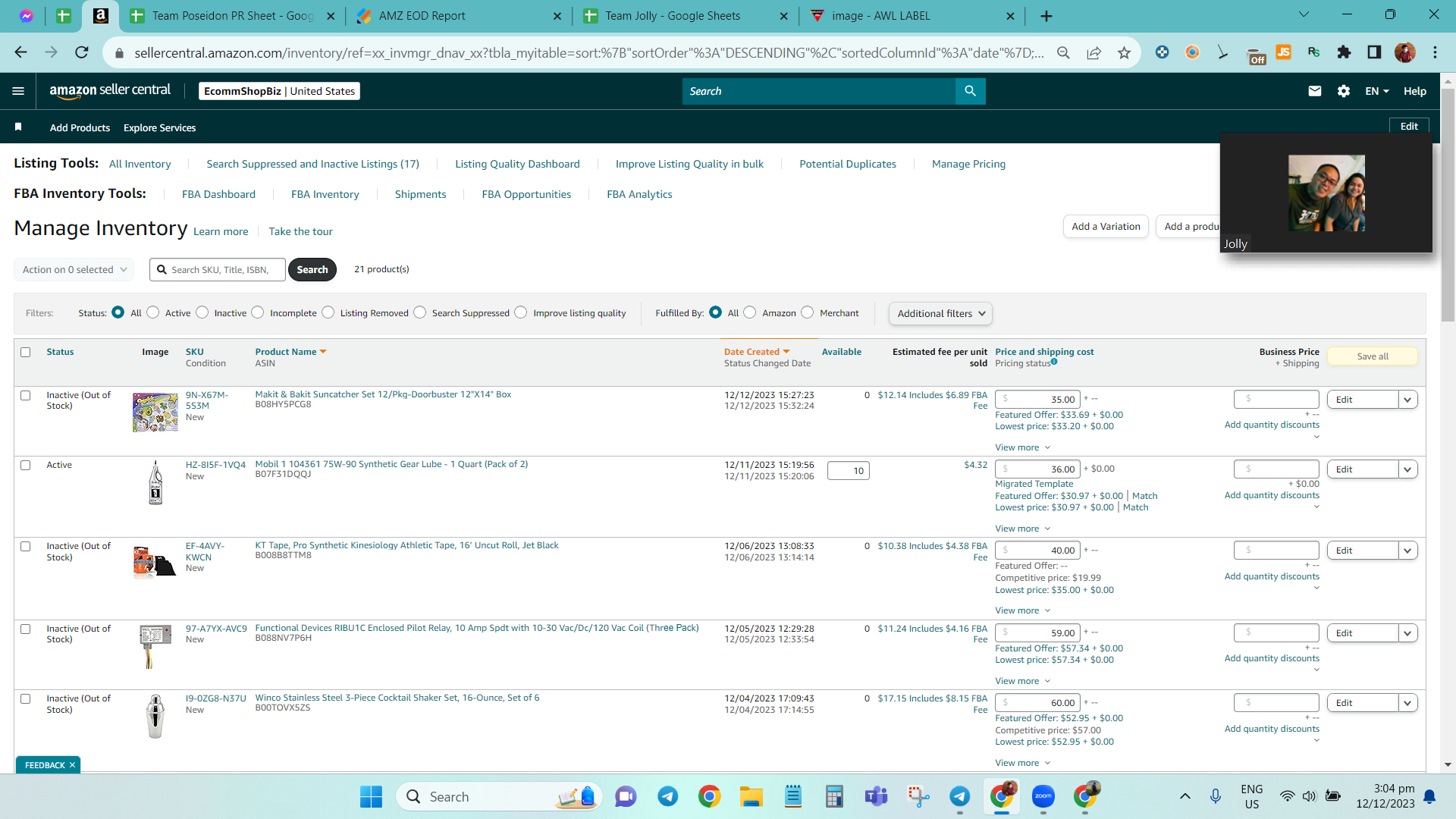Viewport: 1456px width, 819px height.
Task: Click the SKU search input field
Action: coord(218,269)
